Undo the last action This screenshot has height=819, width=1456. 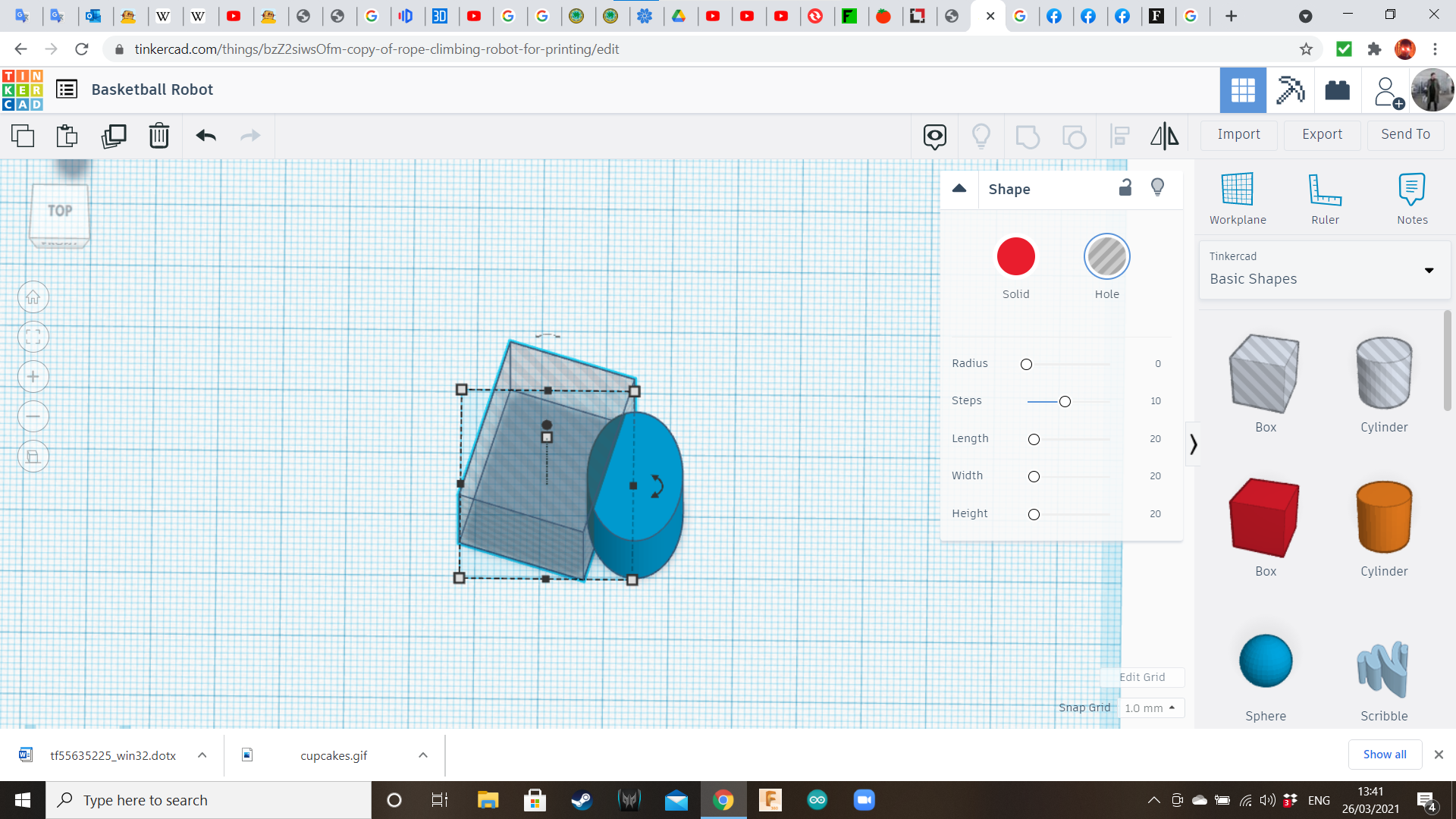point(204,136)
